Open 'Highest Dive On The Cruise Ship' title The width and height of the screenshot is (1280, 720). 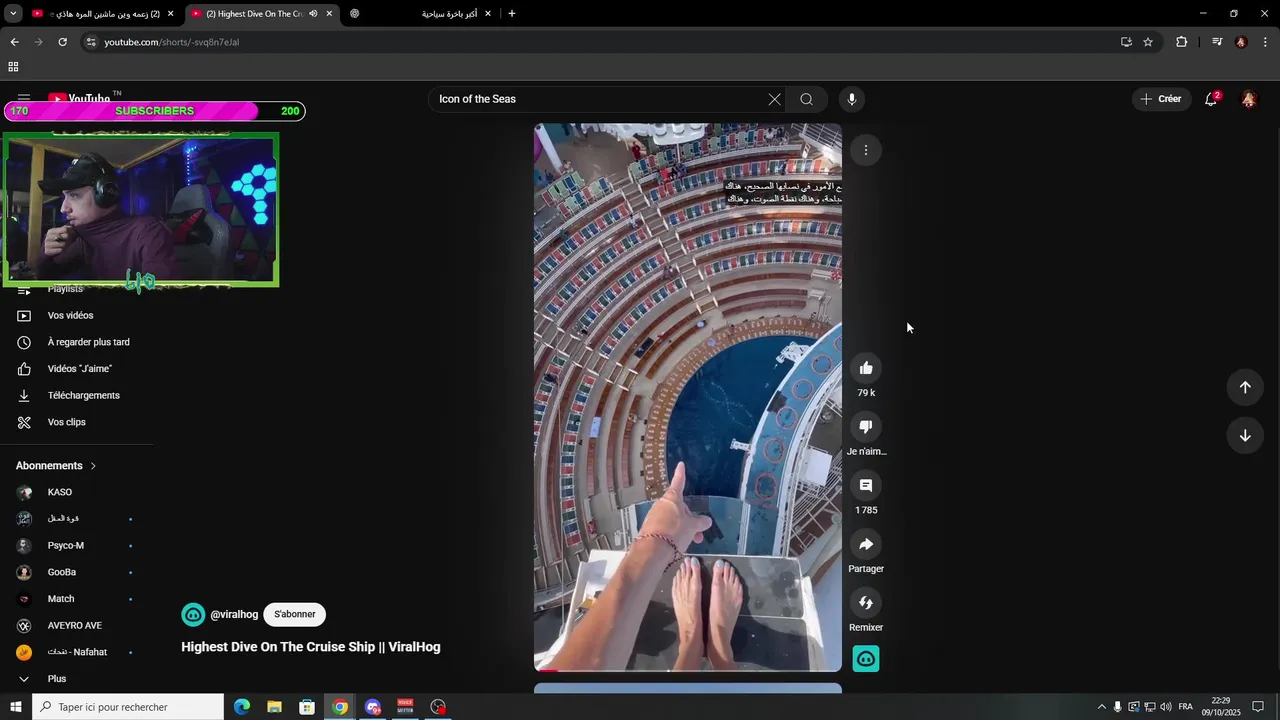(x=311, y=647)
